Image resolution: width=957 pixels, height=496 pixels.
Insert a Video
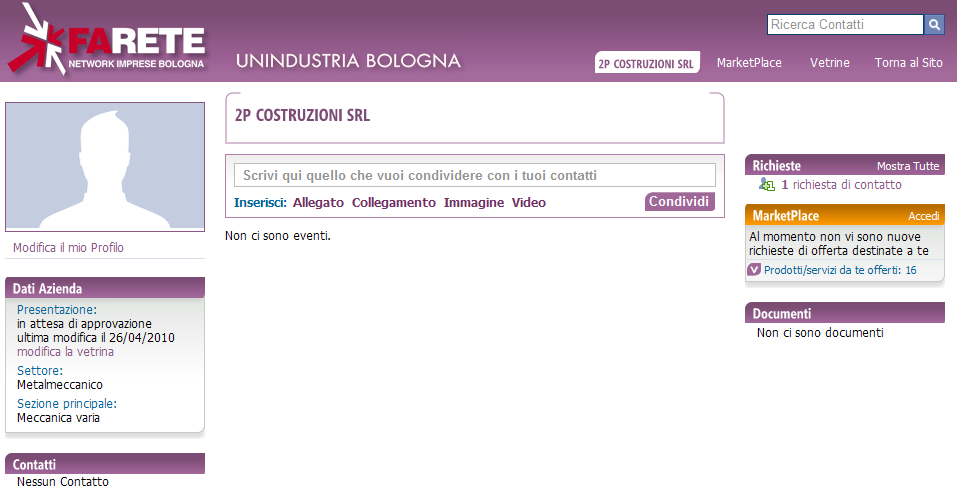pos(529,203)
